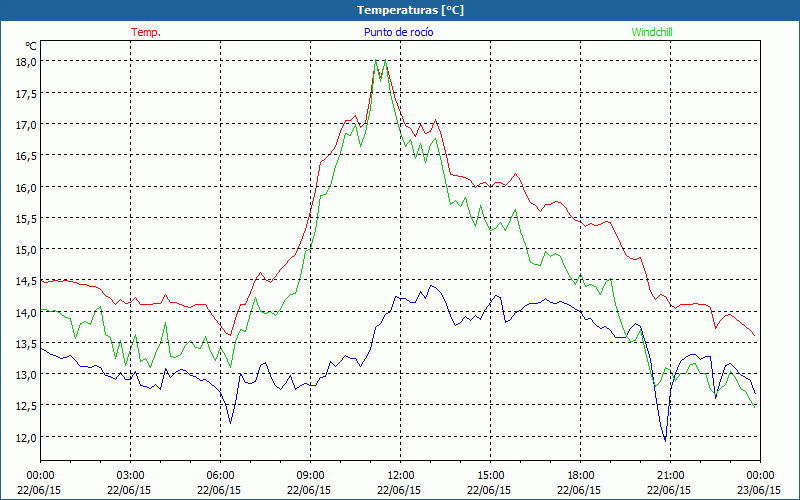Click the 23/06/15 date label
This screenshot has width=800, height=500.
point(759,490)
